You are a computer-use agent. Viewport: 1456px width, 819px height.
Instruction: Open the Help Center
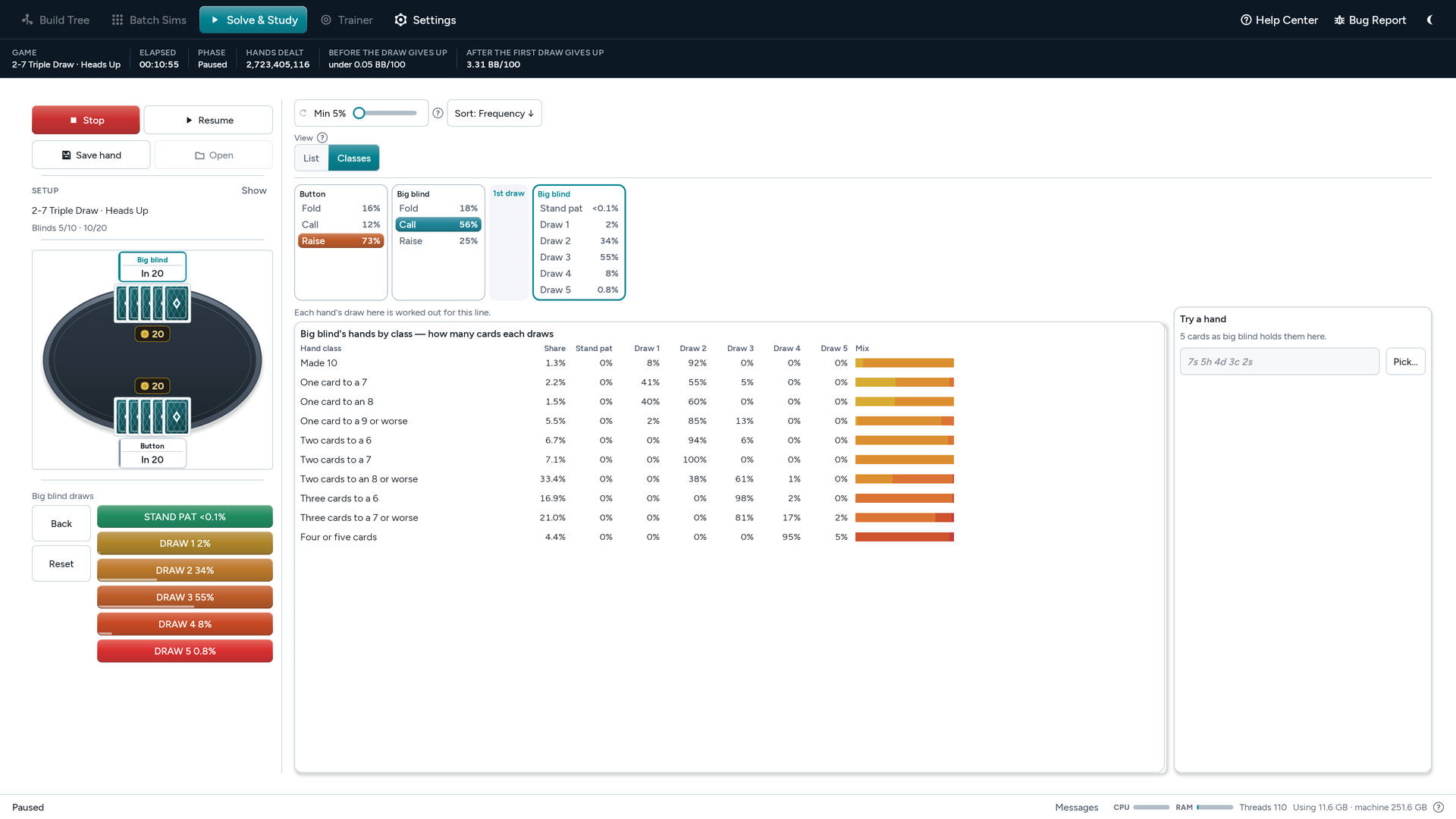tap(1279, 20)
